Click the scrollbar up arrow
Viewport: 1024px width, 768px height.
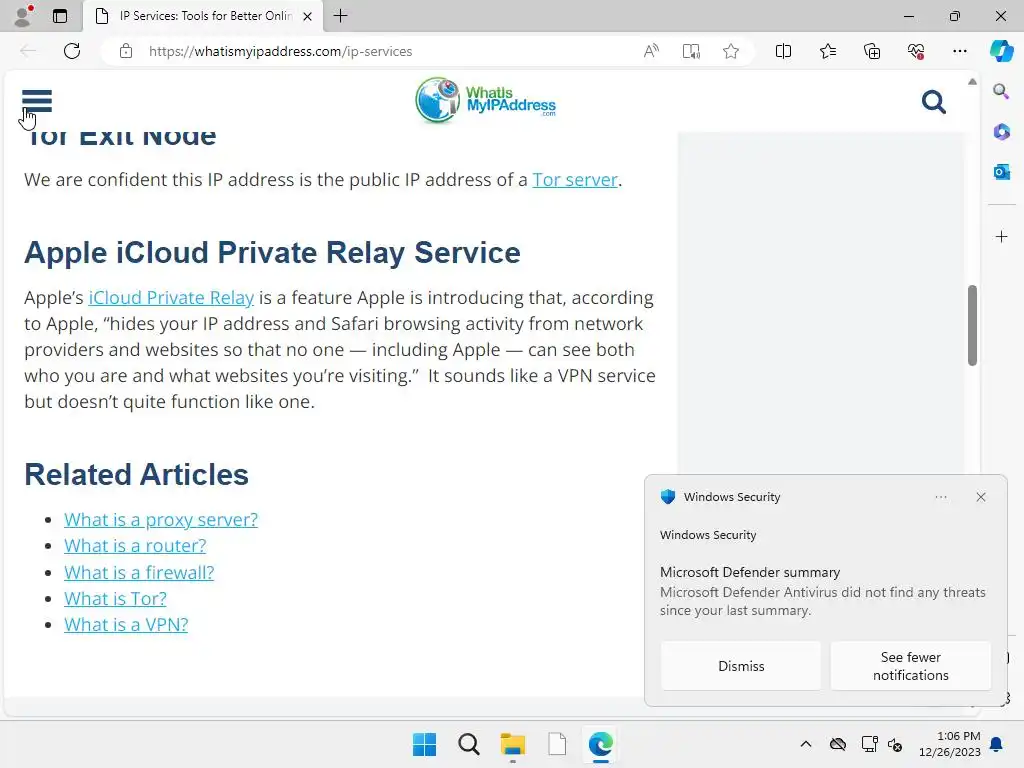972,82
